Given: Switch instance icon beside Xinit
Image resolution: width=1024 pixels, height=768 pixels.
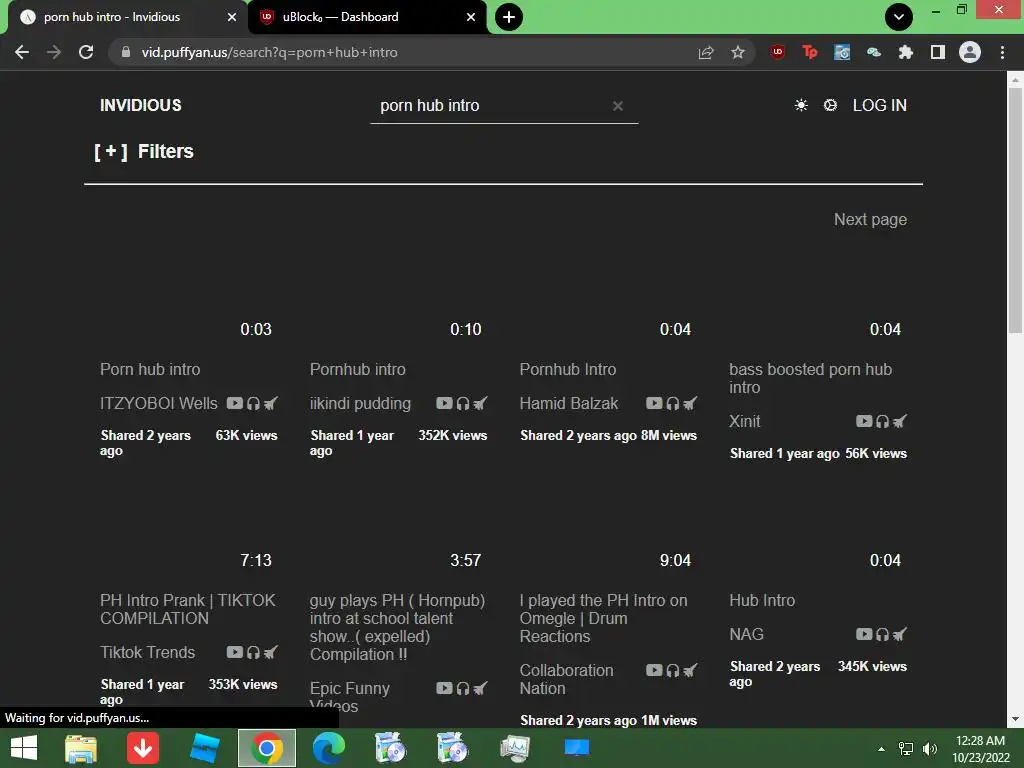Looking at the screenshot, I should pos(899,422).
